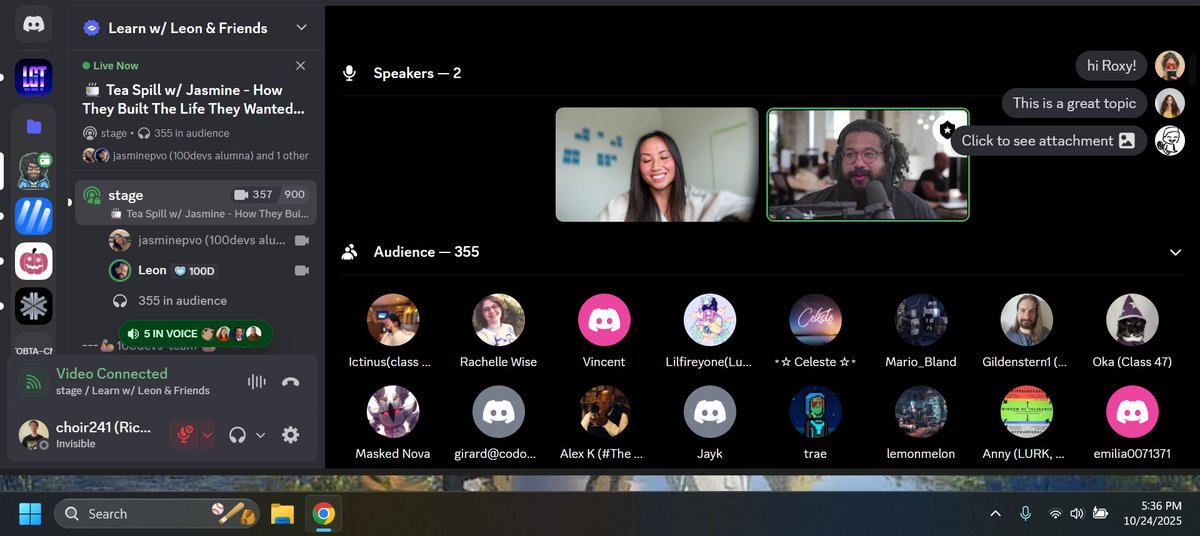Click connection signal icon beside Video Connected

[34, 381]
